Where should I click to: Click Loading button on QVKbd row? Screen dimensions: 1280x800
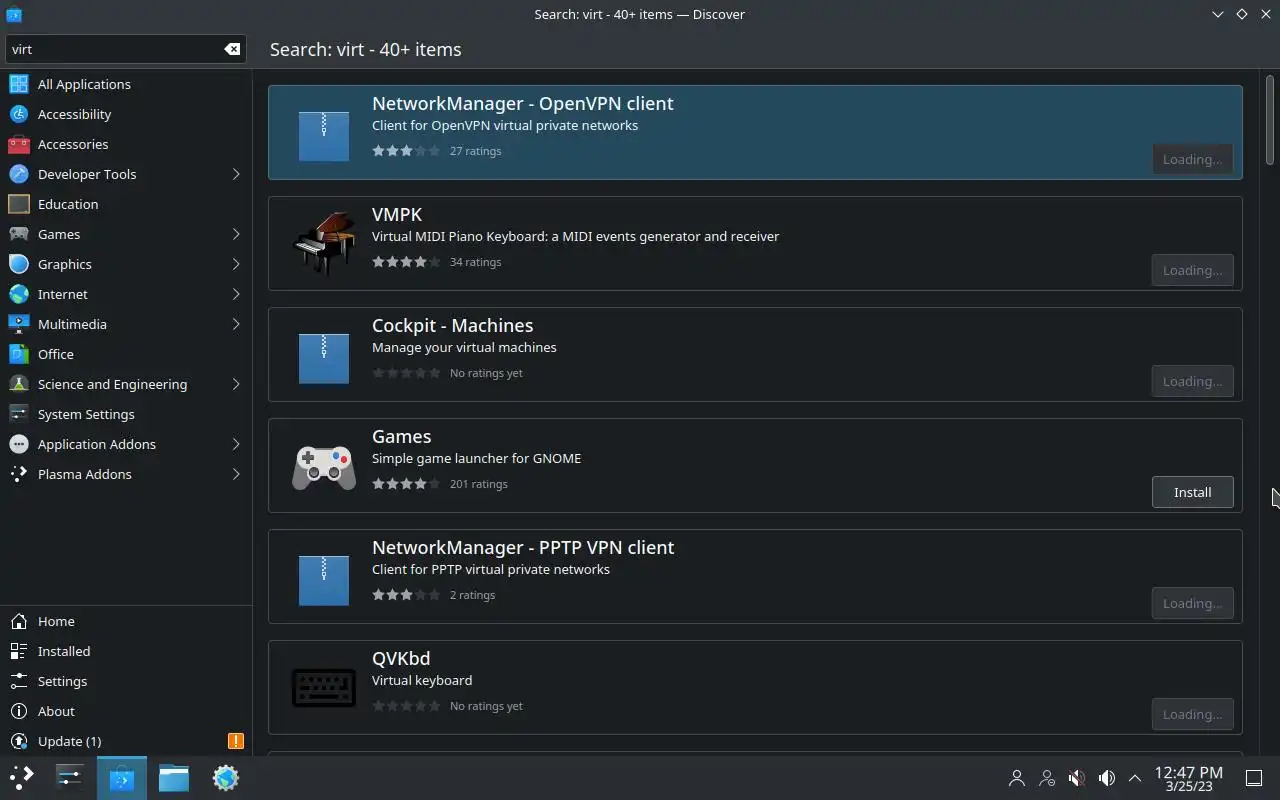tap(1192, 714)
